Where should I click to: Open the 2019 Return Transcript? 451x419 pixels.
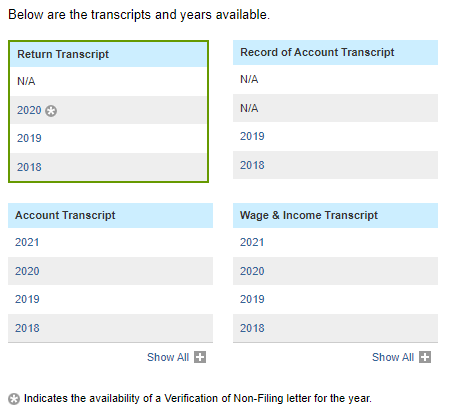point(29,138)
